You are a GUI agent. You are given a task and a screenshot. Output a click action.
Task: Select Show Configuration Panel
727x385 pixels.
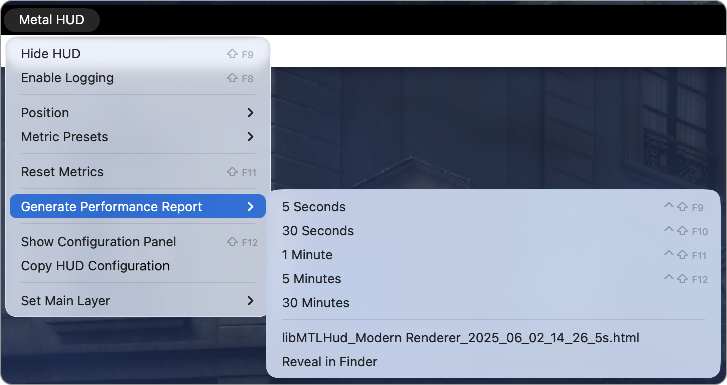click(138, 242)
